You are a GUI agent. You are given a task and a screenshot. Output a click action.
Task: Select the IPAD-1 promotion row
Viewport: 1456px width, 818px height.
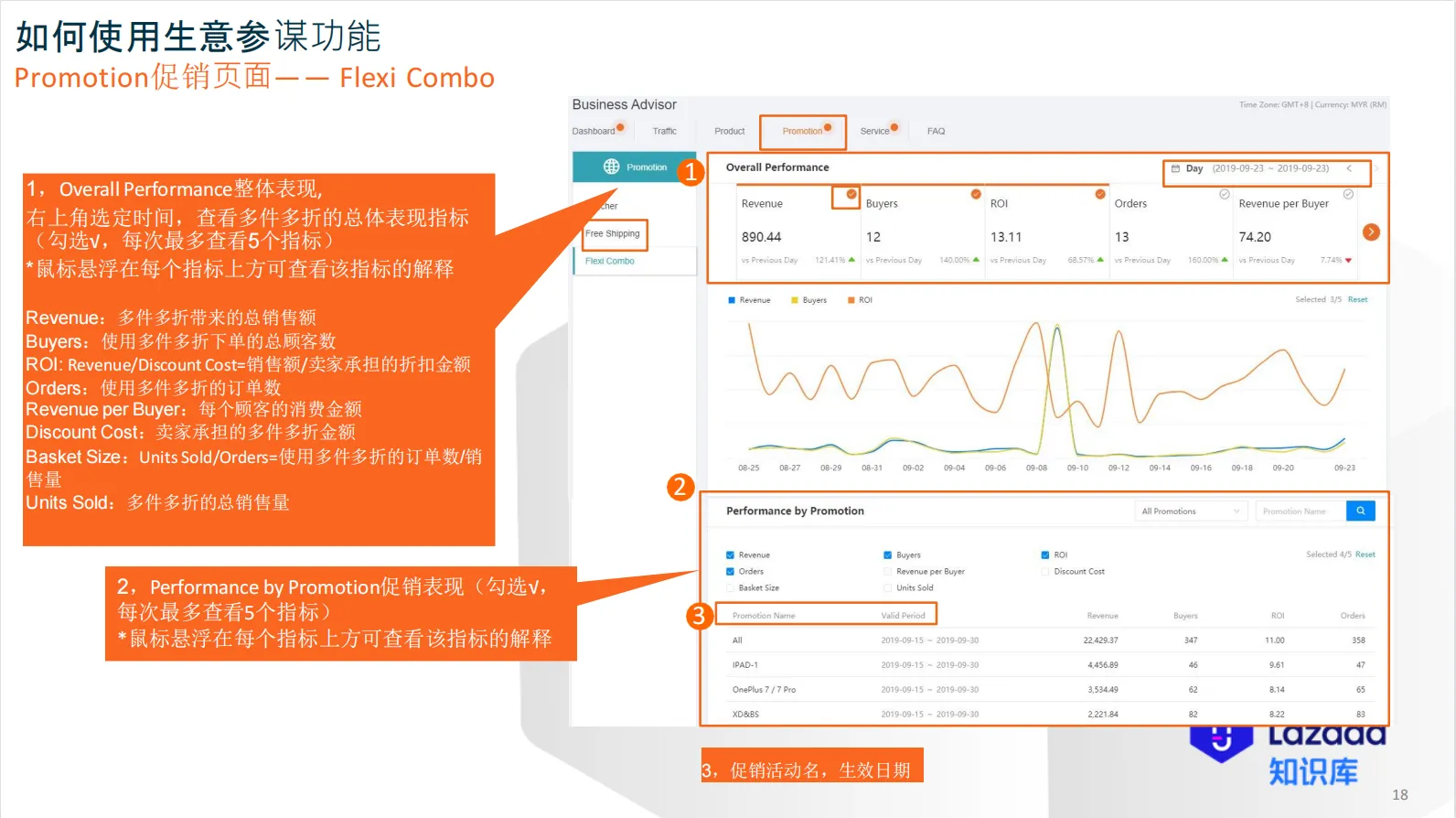click(1048, 665)
